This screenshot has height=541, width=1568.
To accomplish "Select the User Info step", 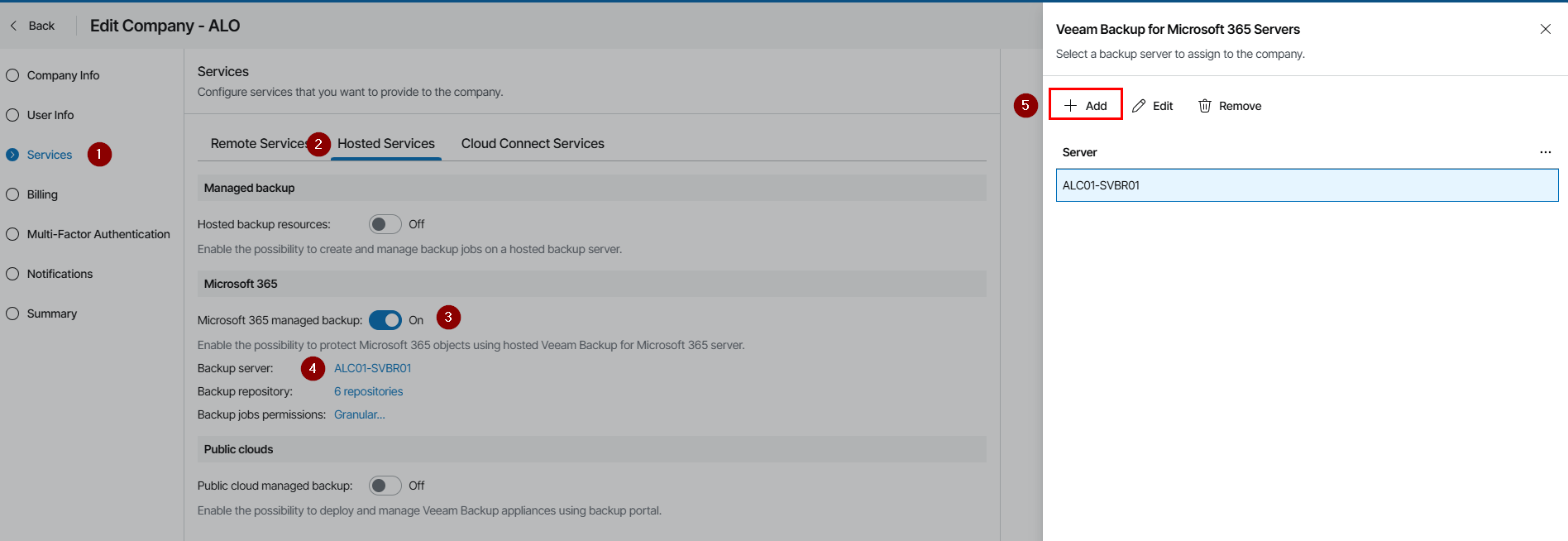I will pyautogui.click(x=40, y=115).
